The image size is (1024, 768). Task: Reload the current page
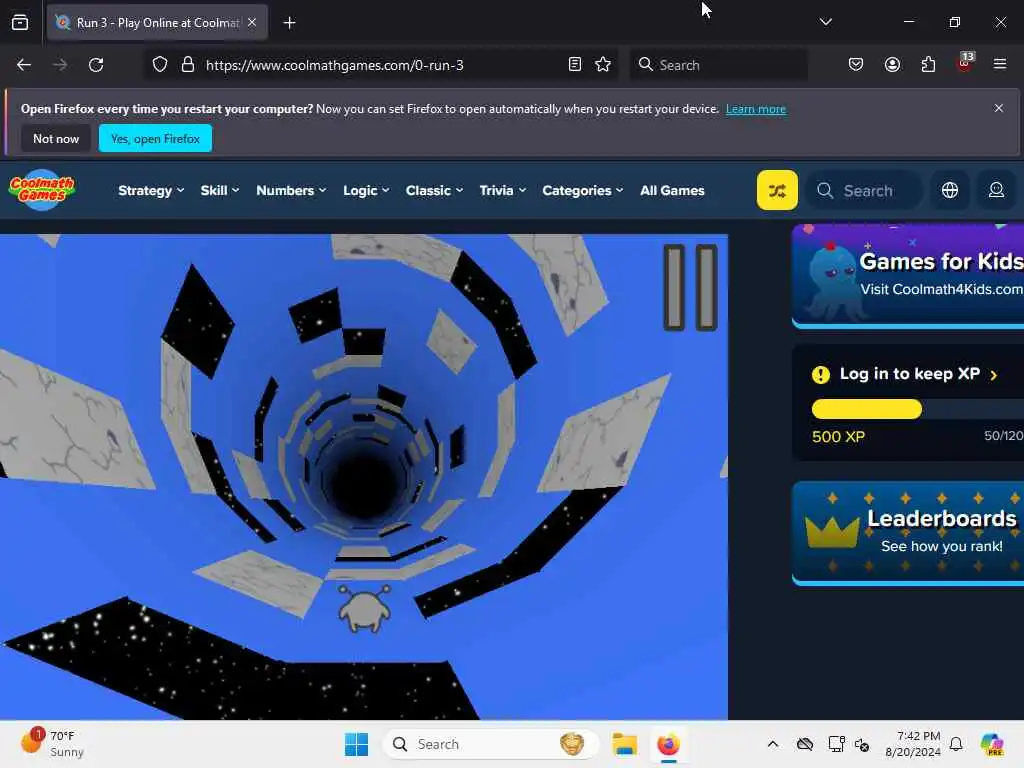(x=96, y=65)
